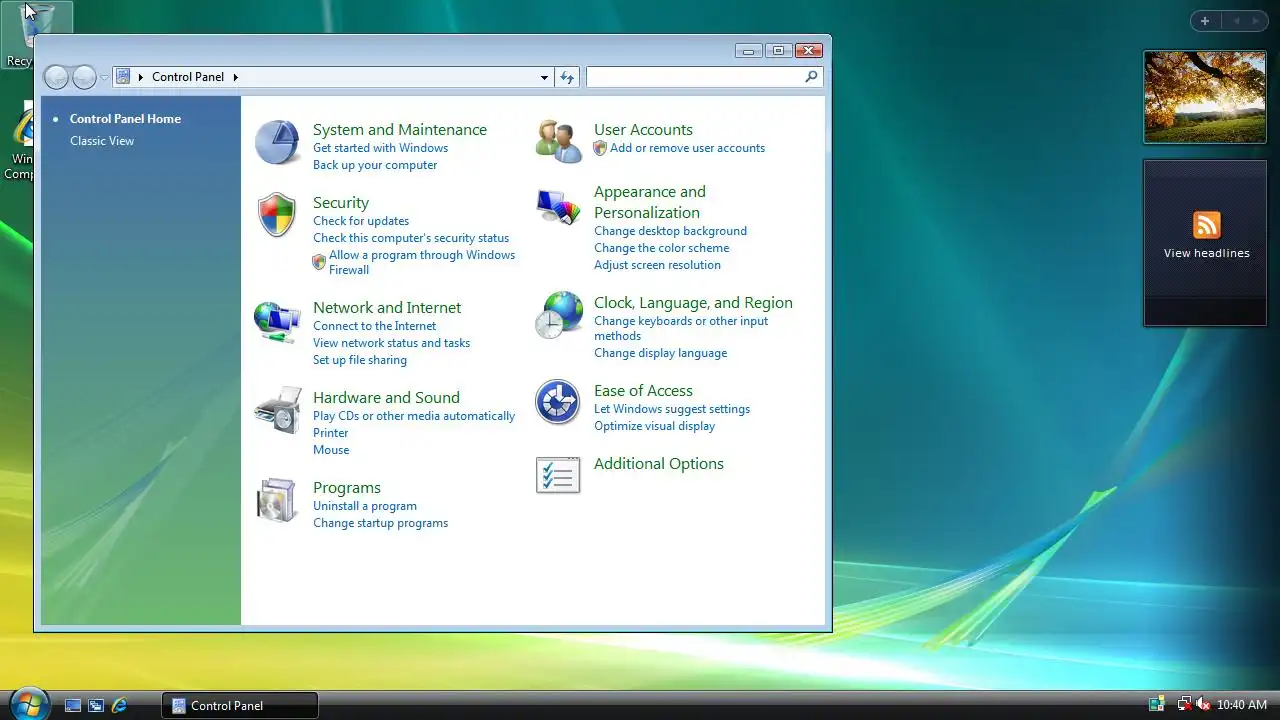Click the Control Panel icon in the address bar
This screenshot has height=720, width=1280.
[x=124, y=76]
